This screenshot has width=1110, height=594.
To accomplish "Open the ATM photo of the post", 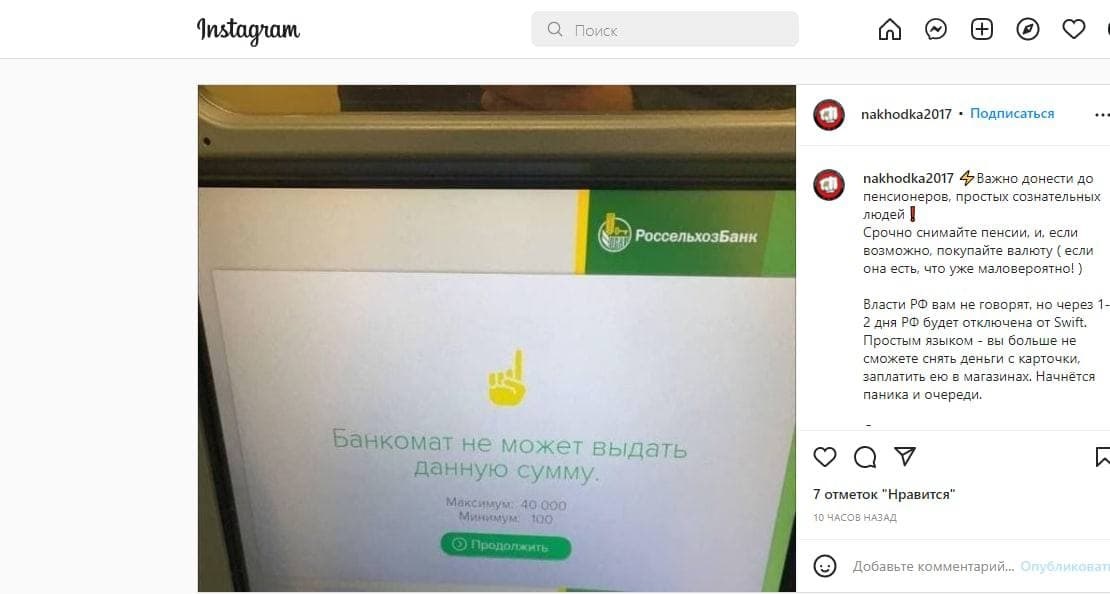I will [496, 338].
